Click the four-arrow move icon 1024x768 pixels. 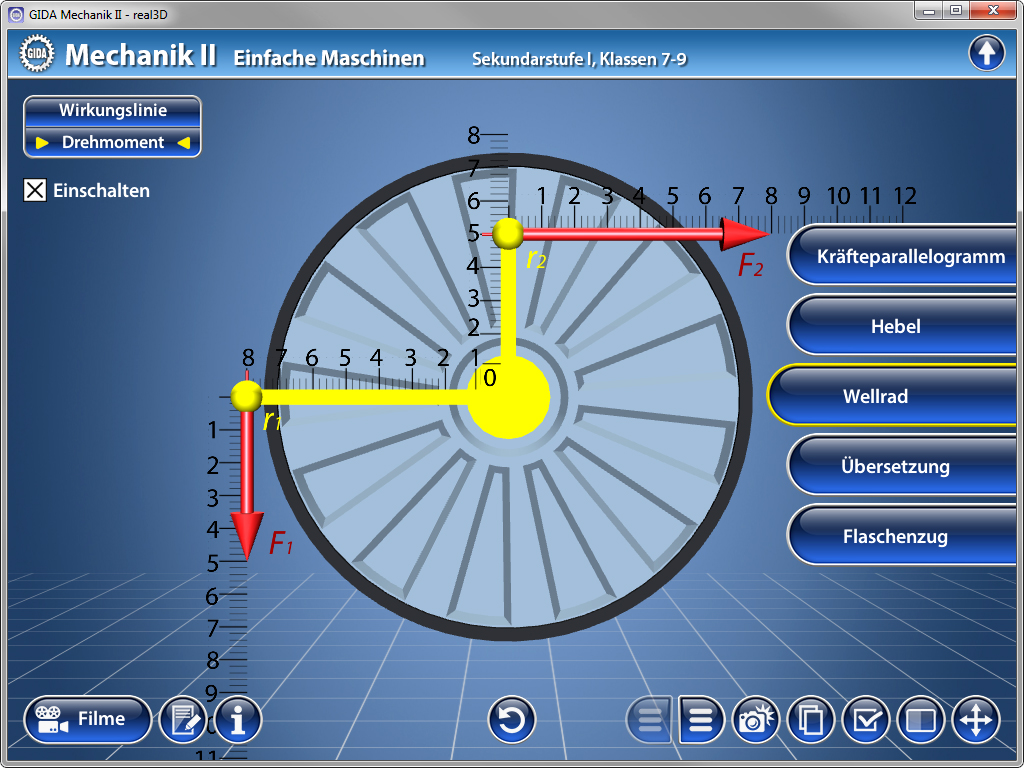tap(975, 720)
